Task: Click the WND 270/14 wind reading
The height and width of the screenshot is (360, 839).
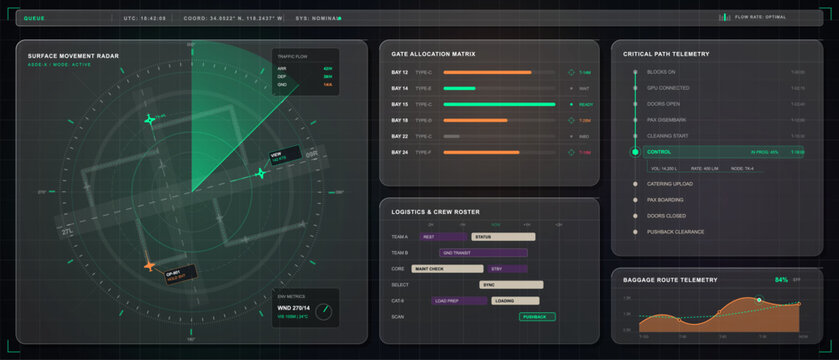Action: coord(294,308)
